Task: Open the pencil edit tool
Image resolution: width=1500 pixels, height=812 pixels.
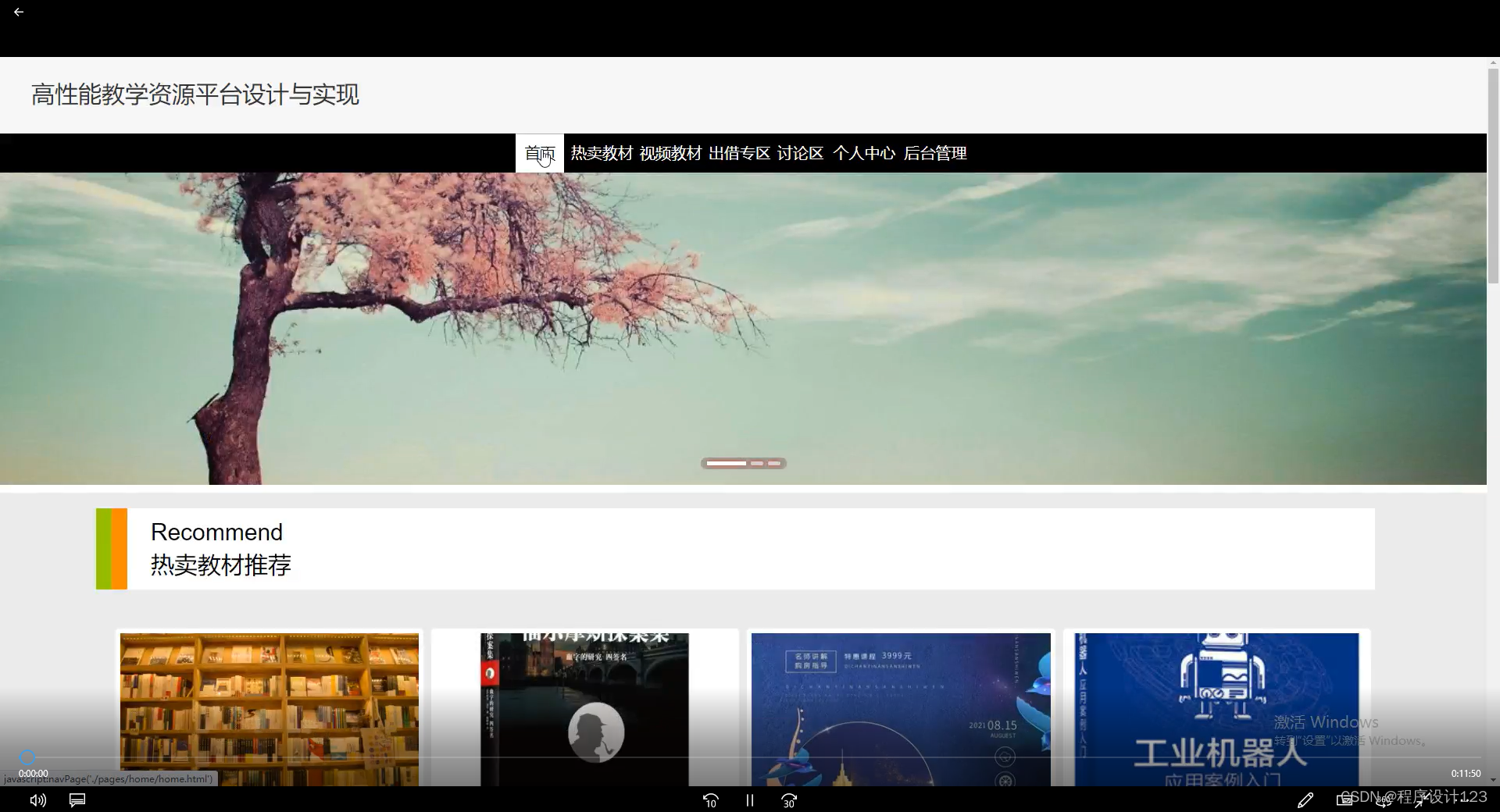Action: coord(1305,800)
